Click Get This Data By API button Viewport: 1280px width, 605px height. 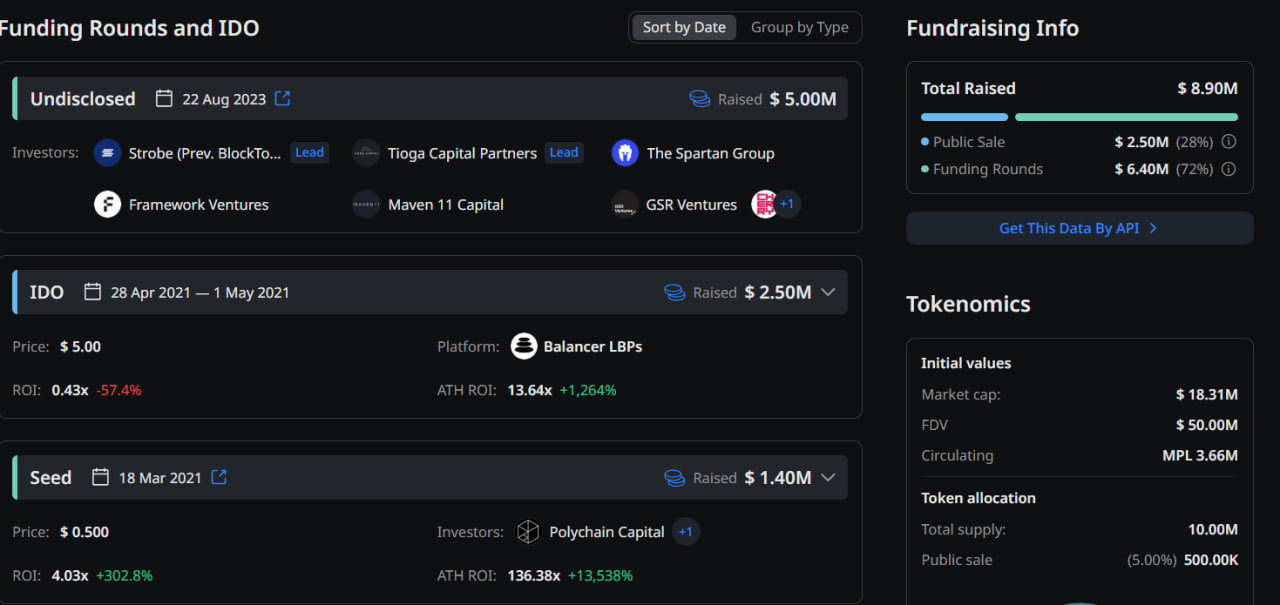(x=1079, y=228)
